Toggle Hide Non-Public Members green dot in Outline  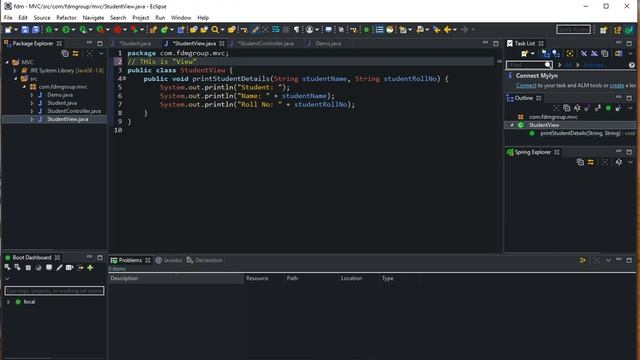(x=609, y=108)
